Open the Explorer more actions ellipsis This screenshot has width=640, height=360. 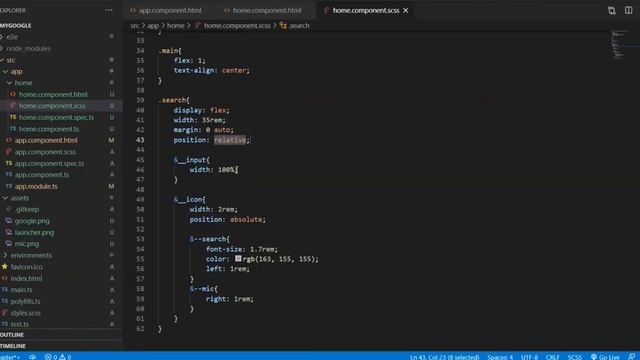(x=109, y=10)
